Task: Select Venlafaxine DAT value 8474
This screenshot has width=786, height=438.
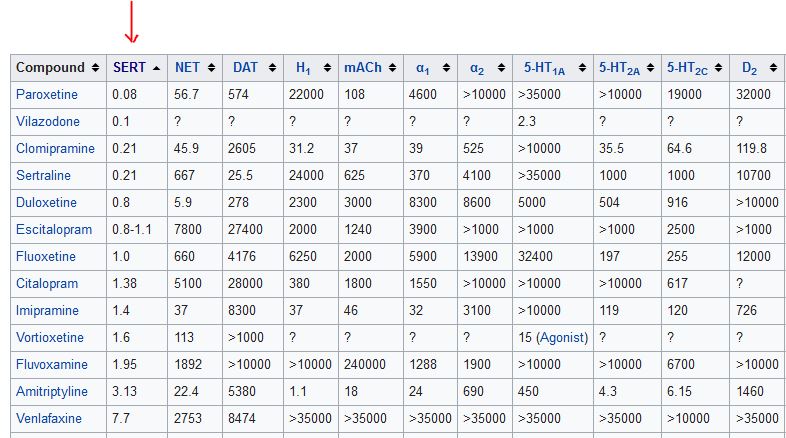Action: [x=242, y=419]
